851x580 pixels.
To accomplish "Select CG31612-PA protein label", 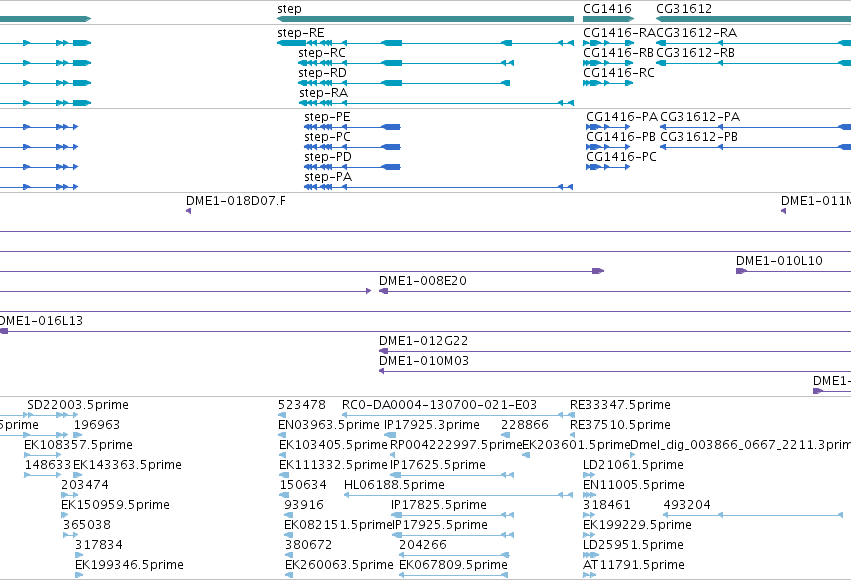I will click(700, 117).
